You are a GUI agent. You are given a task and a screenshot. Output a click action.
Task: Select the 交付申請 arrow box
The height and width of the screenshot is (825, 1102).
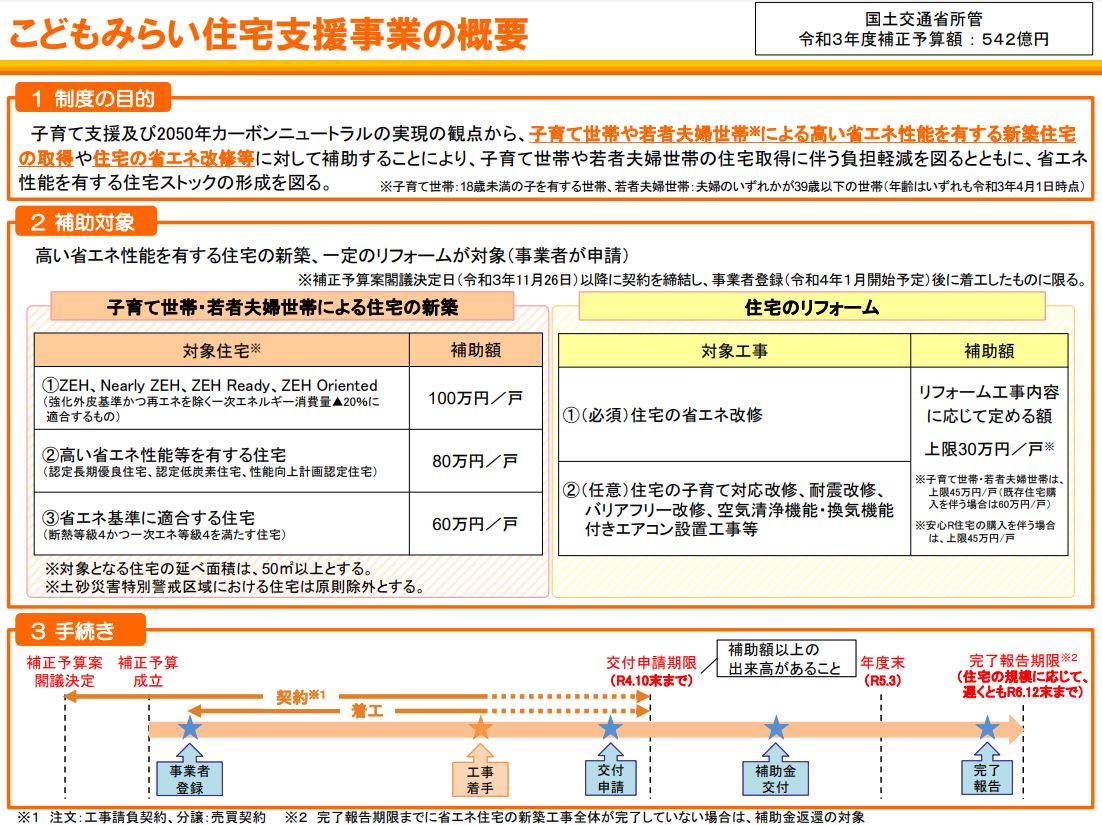pyautogui.click(x=610, y=774)
